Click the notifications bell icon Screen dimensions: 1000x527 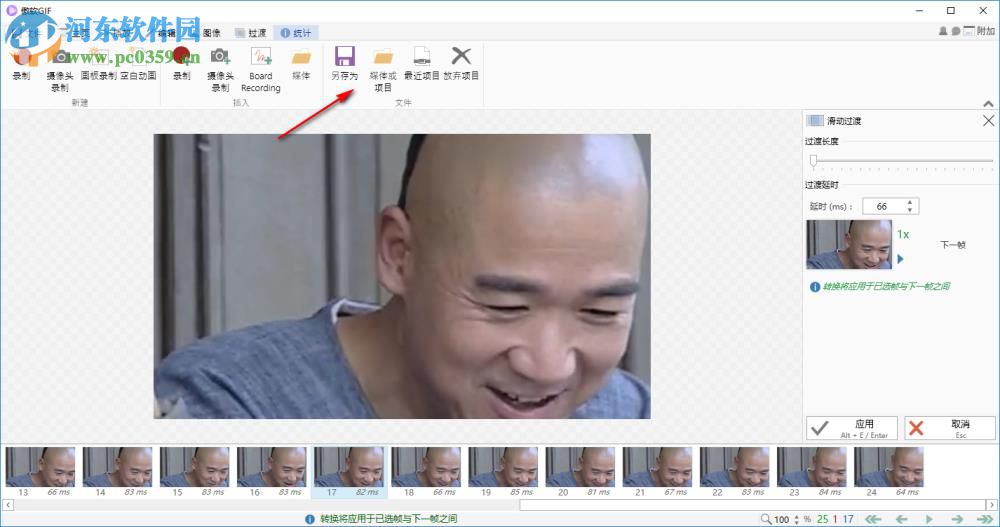[x=943, y=31]
